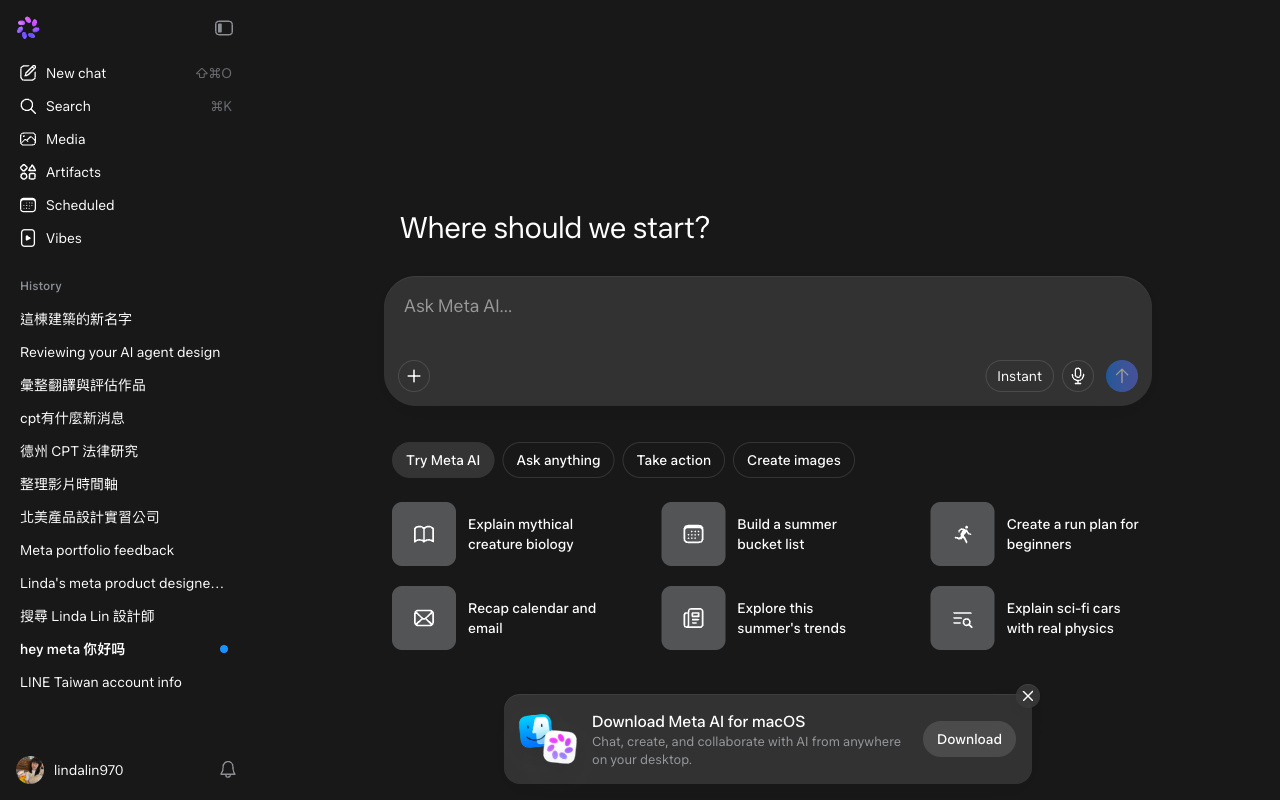Choose Create a run plan for beginners

[x=1073, y=534]
